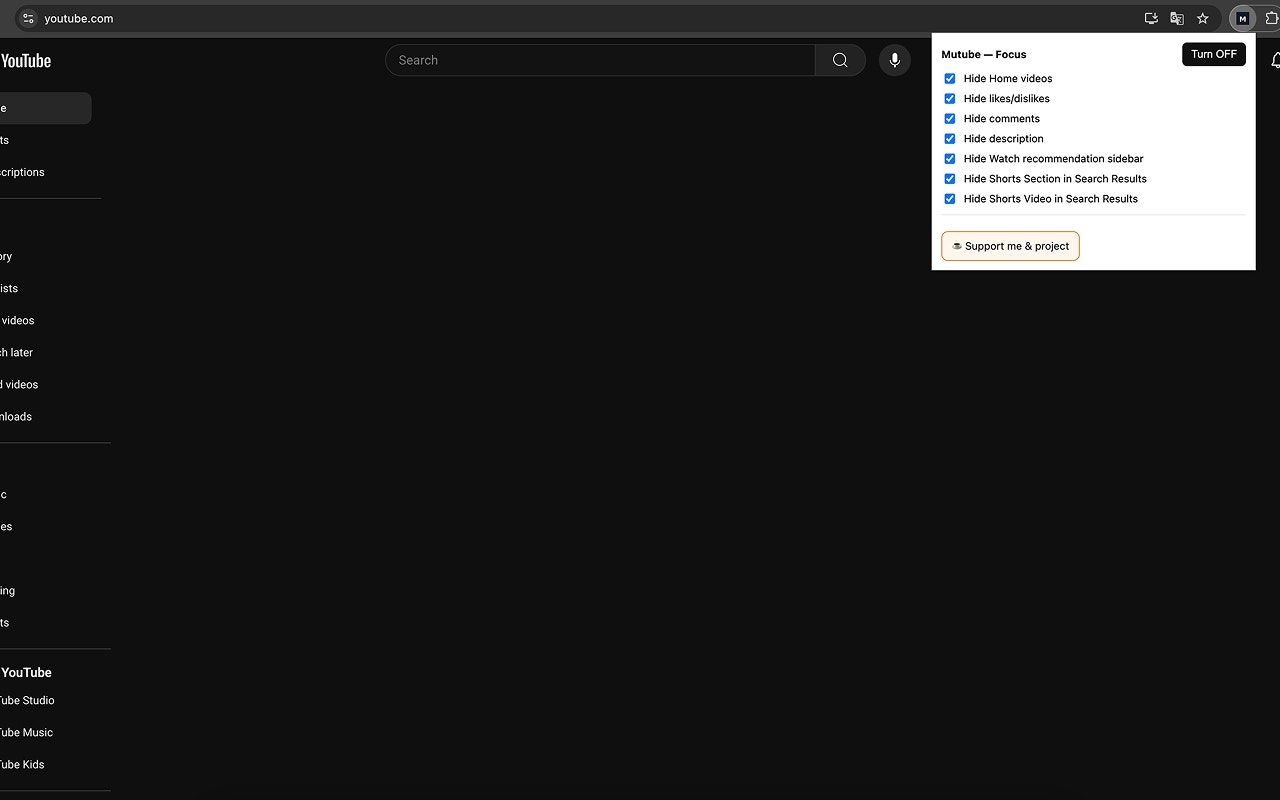Disable the Hide comments option
This screenshot has width=1280, height=800.
(949, 118)
